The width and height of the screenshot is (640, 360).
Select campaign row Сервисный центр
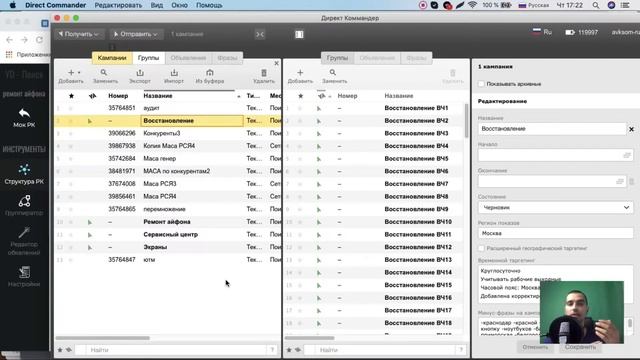(167, 235)
